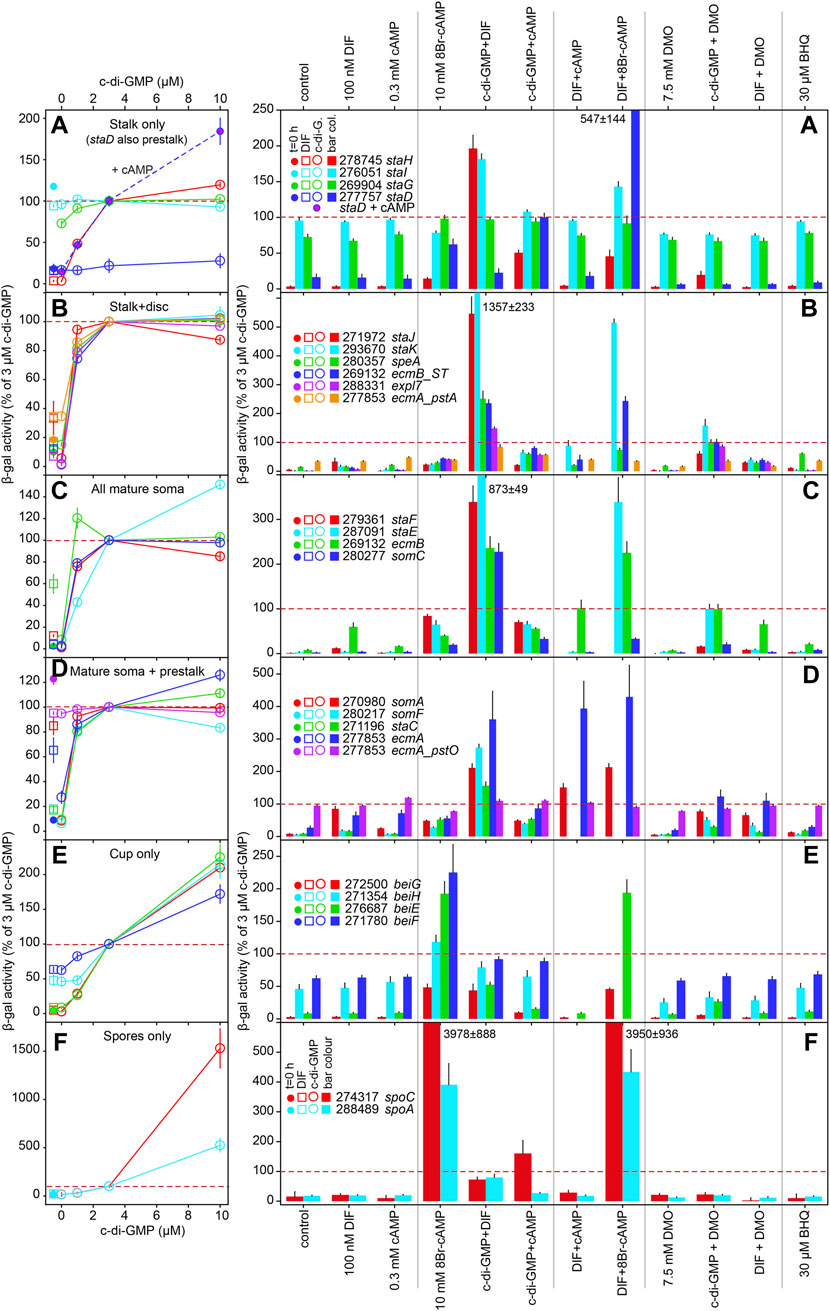
Task: Select legend entry "287091 staE"
Action: [x=379, y=532]
